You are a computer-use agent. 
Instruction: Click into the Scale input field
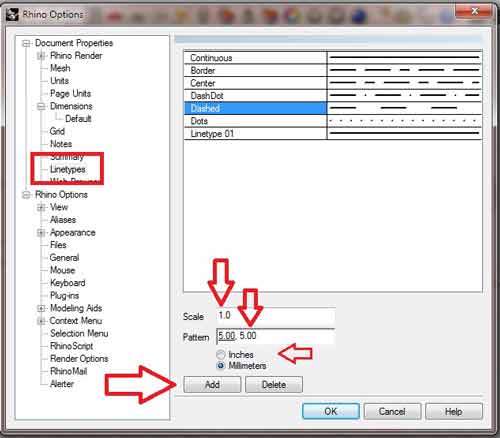pyautogui.click(x=275, y=315)
